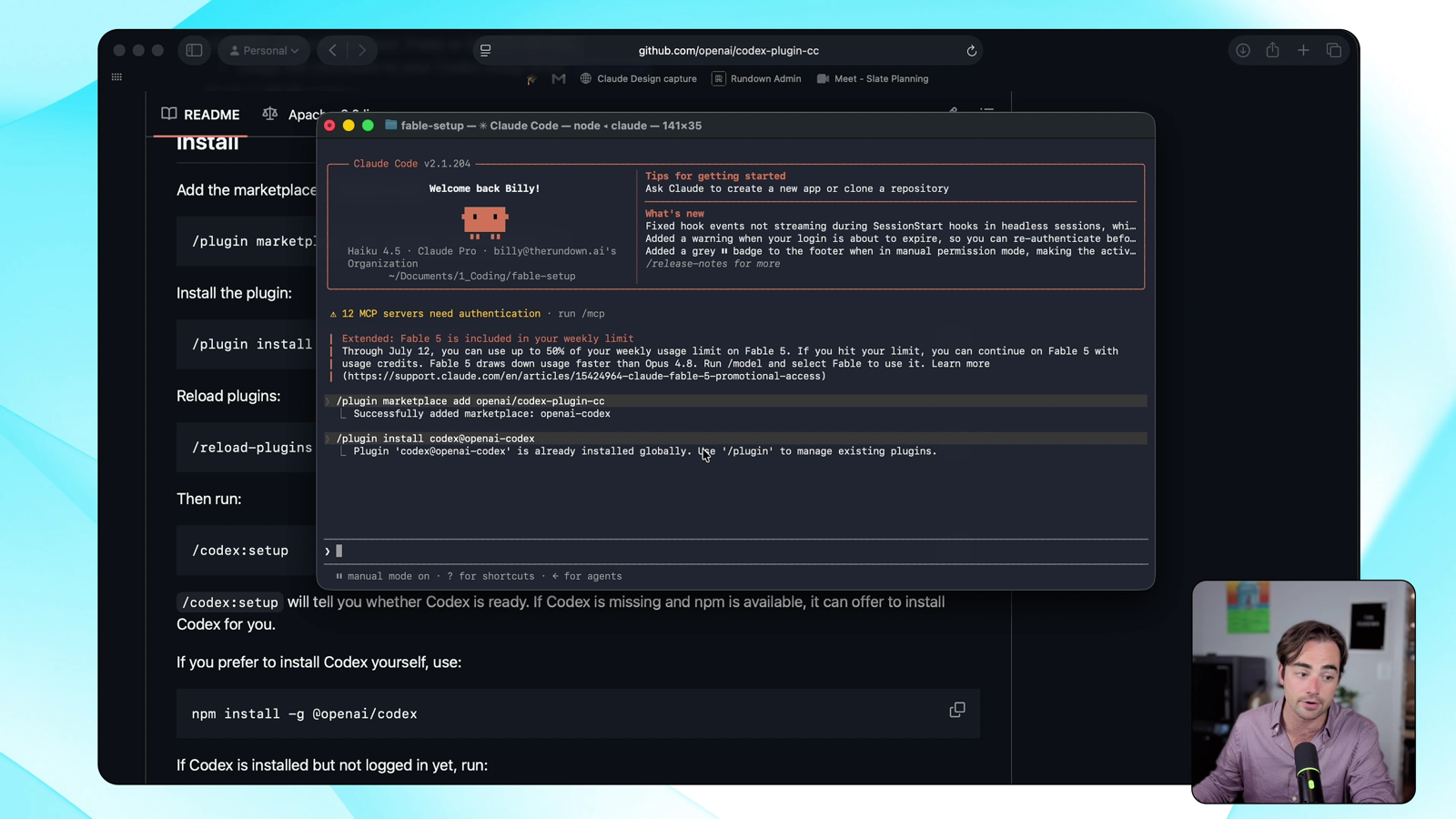Screen dimensions: 1456x819
Task: Click the Install heading on README
Action: point(207,144)
